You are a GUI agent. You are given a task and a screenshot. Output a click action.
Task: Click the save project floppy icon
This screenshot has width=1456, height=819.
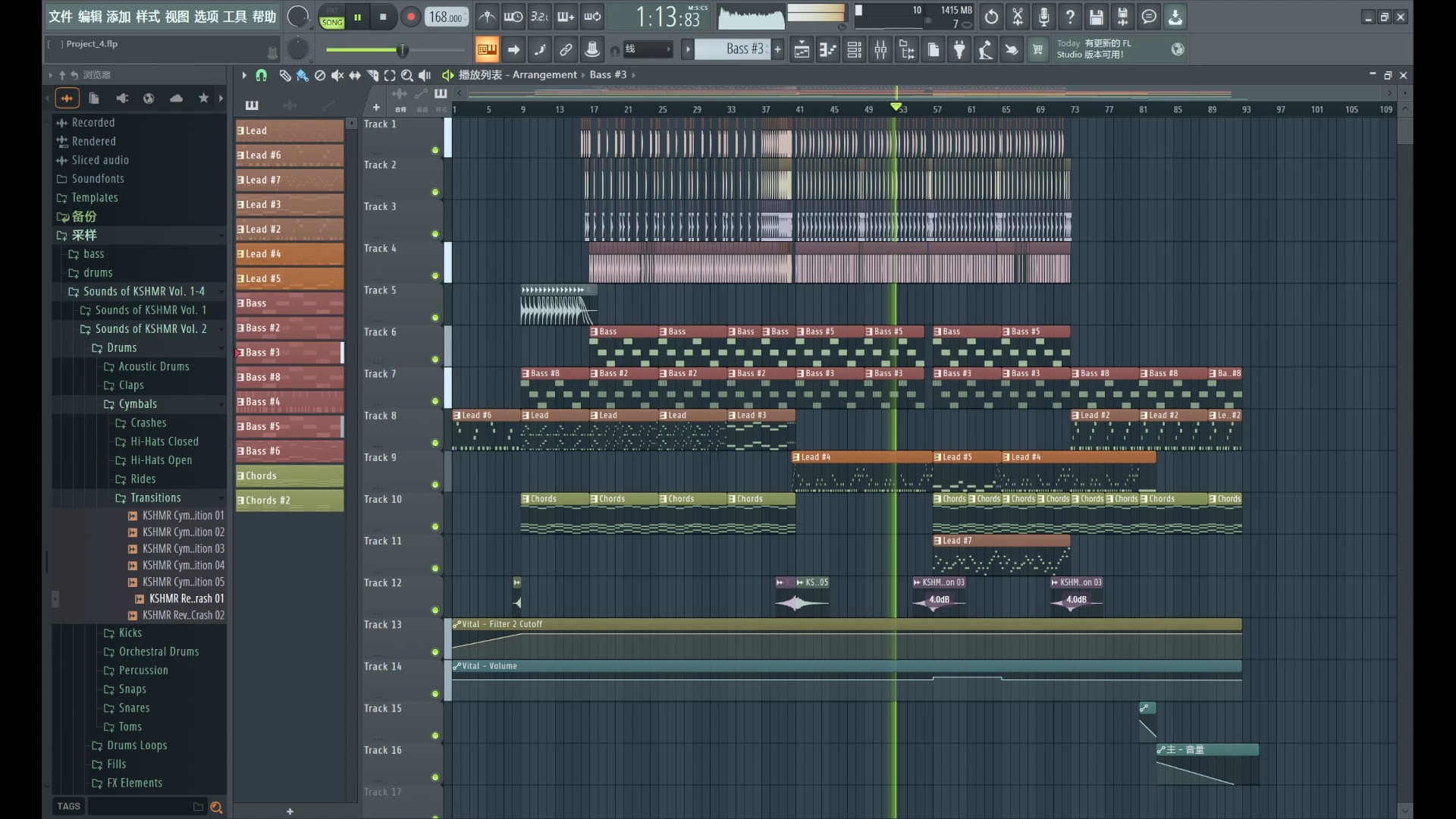click(1096, 17)
